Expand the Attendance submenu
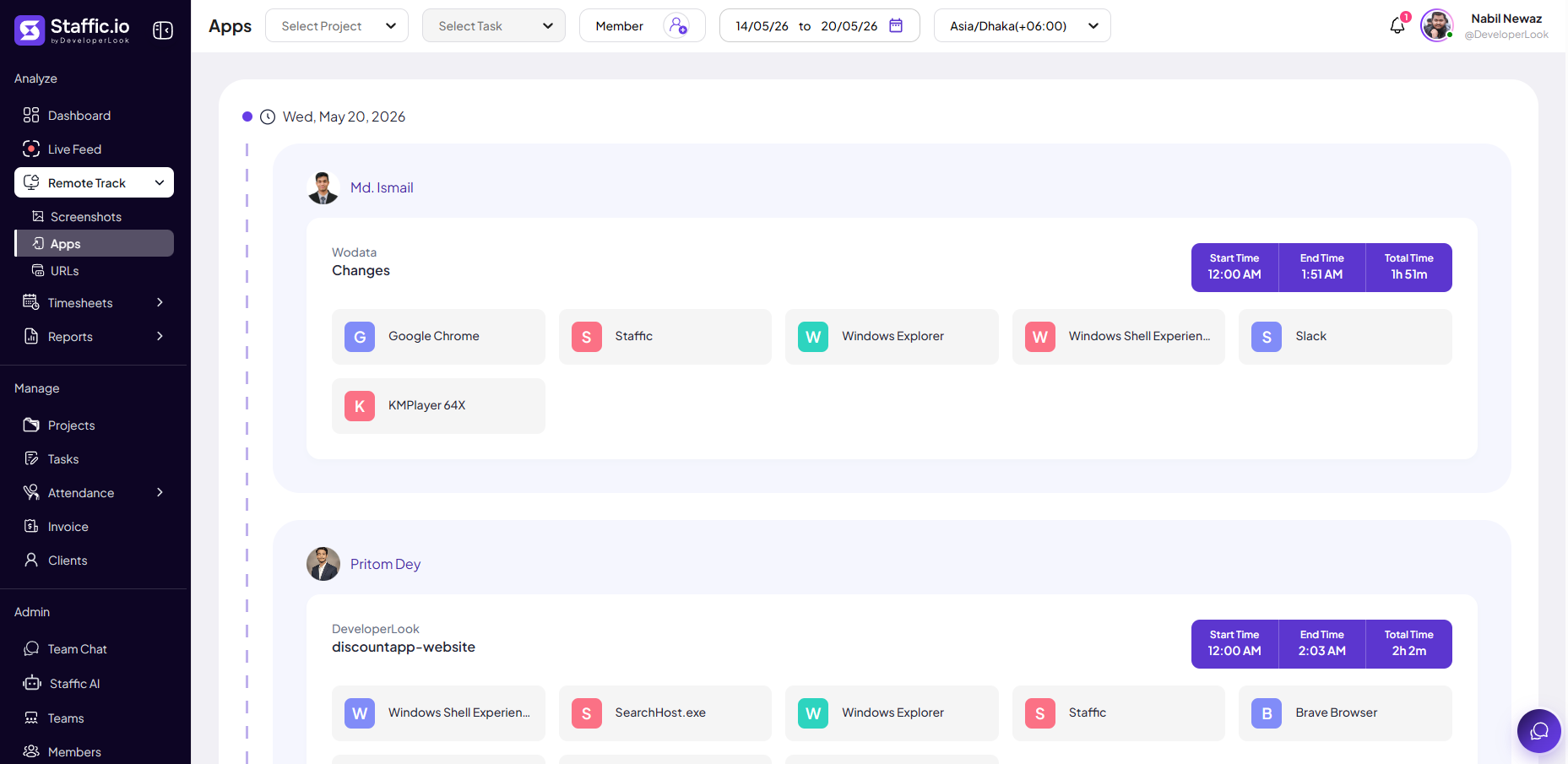Screen dimensions: 1568x764 click(x=160, y=492)
